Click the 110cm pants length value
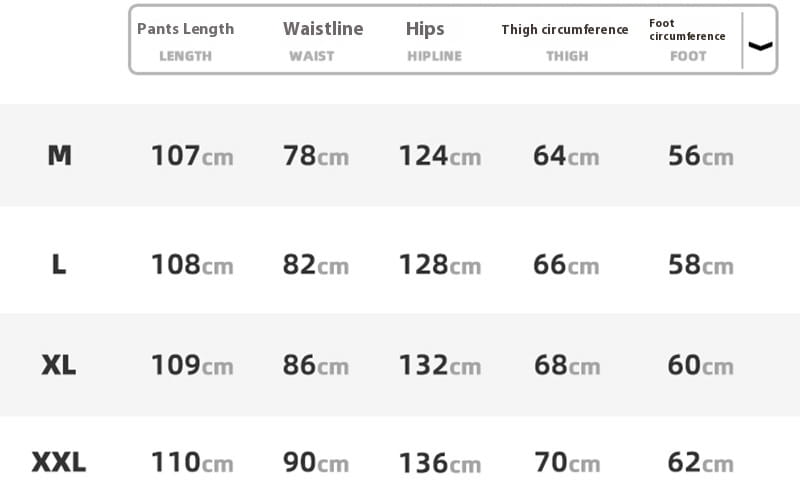 [x=192, y=462]
